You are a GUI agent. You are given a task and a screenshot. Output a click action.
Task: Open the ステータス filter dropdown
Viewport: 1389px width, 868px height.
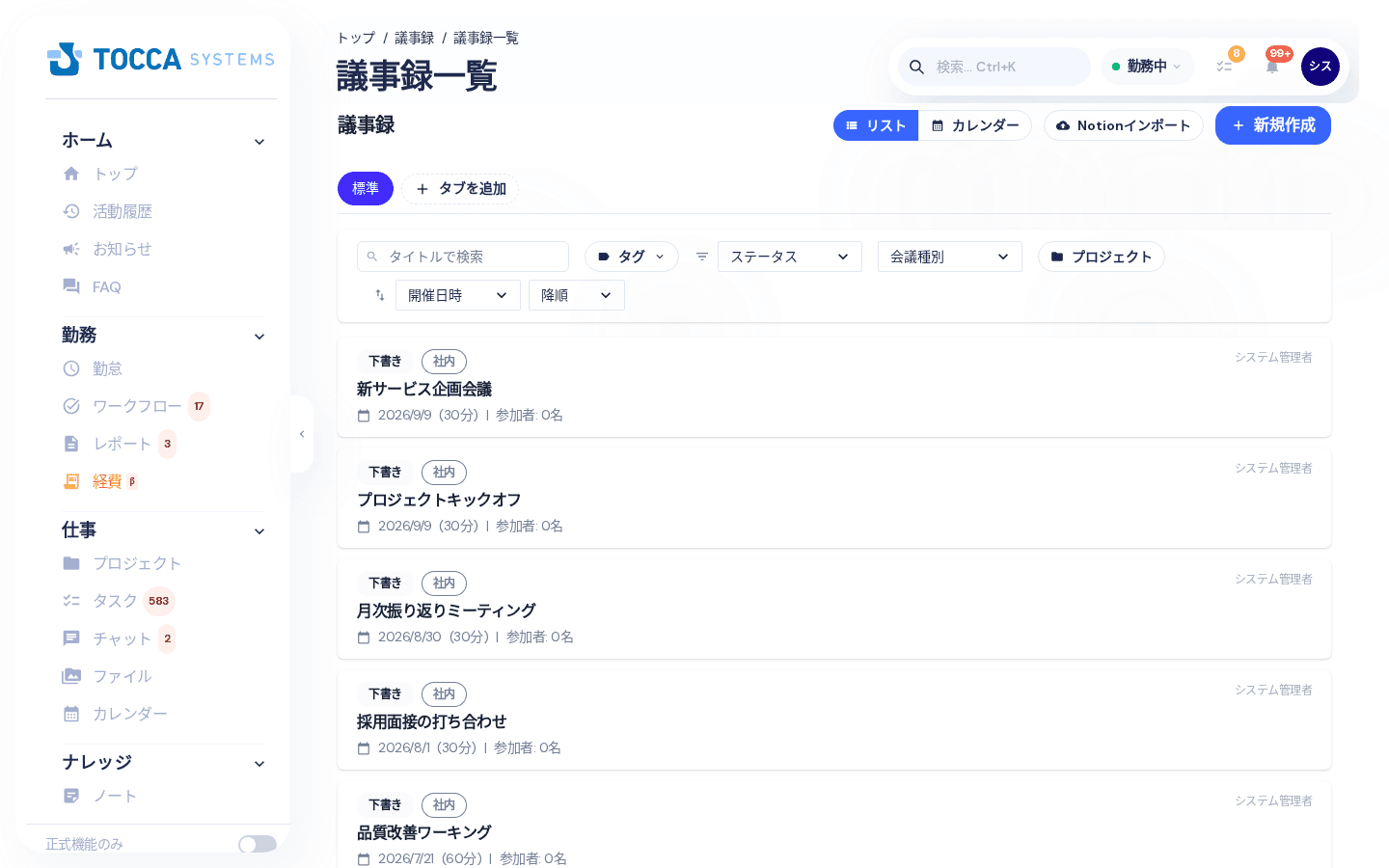pos(790,257)
